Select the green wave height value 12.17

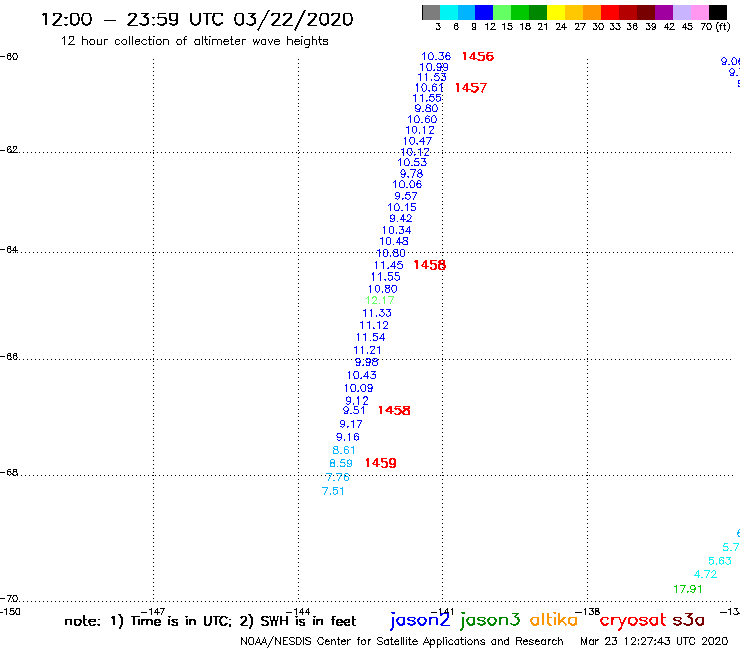click(x=380, y=300)
